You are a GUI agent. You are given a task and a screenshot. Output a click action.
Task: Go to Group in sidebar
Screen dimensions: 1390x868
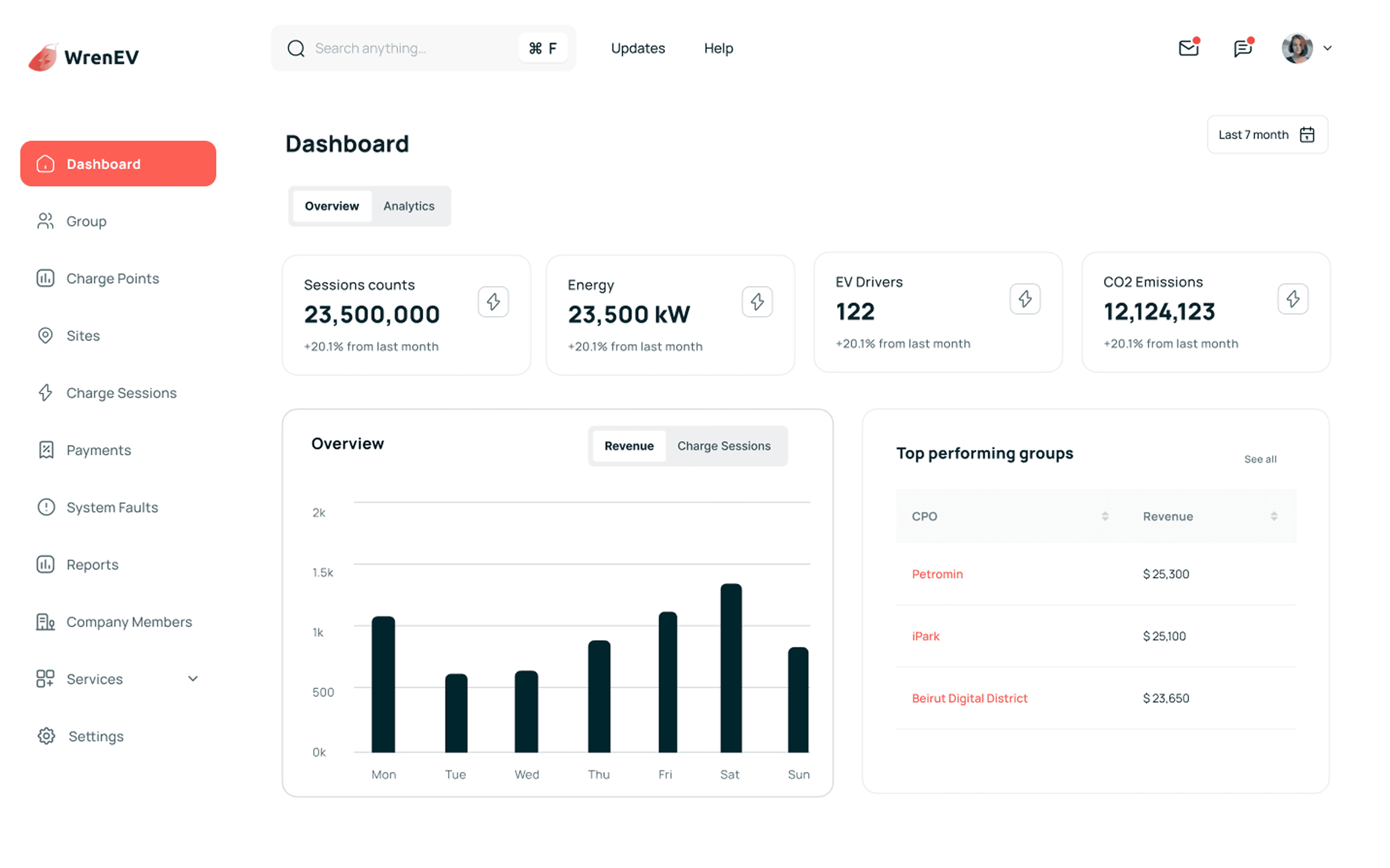coord(86,222)
